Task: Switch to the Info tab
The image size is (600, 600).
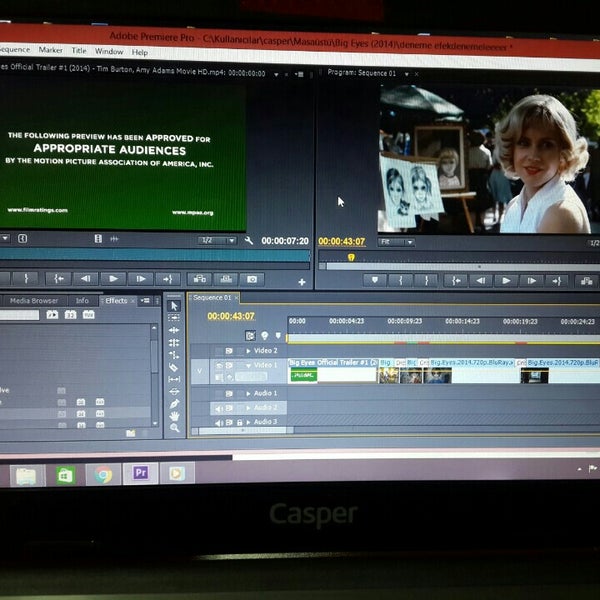Action: 82,300
